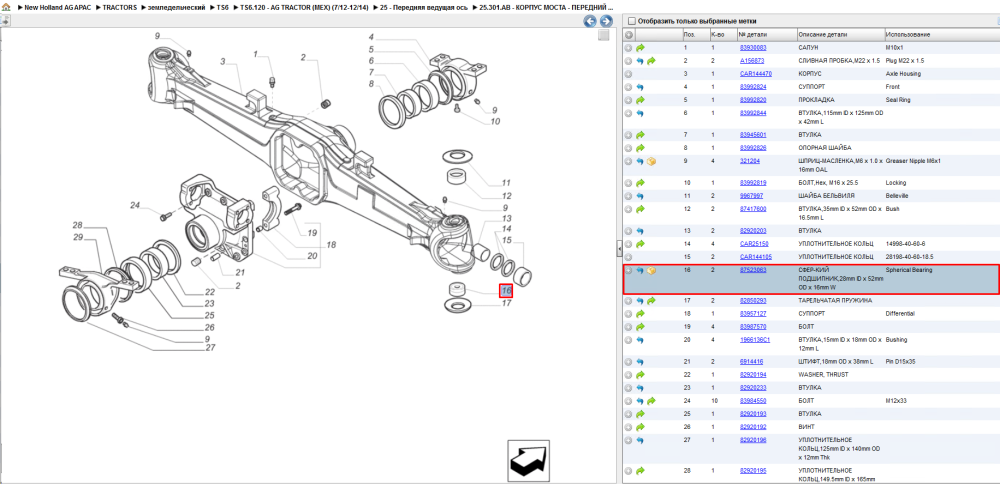Click the green arrow icon in row 24 БОЛТ M12x33
This screenshot has height=484, width=1000.
click(651, 401)
